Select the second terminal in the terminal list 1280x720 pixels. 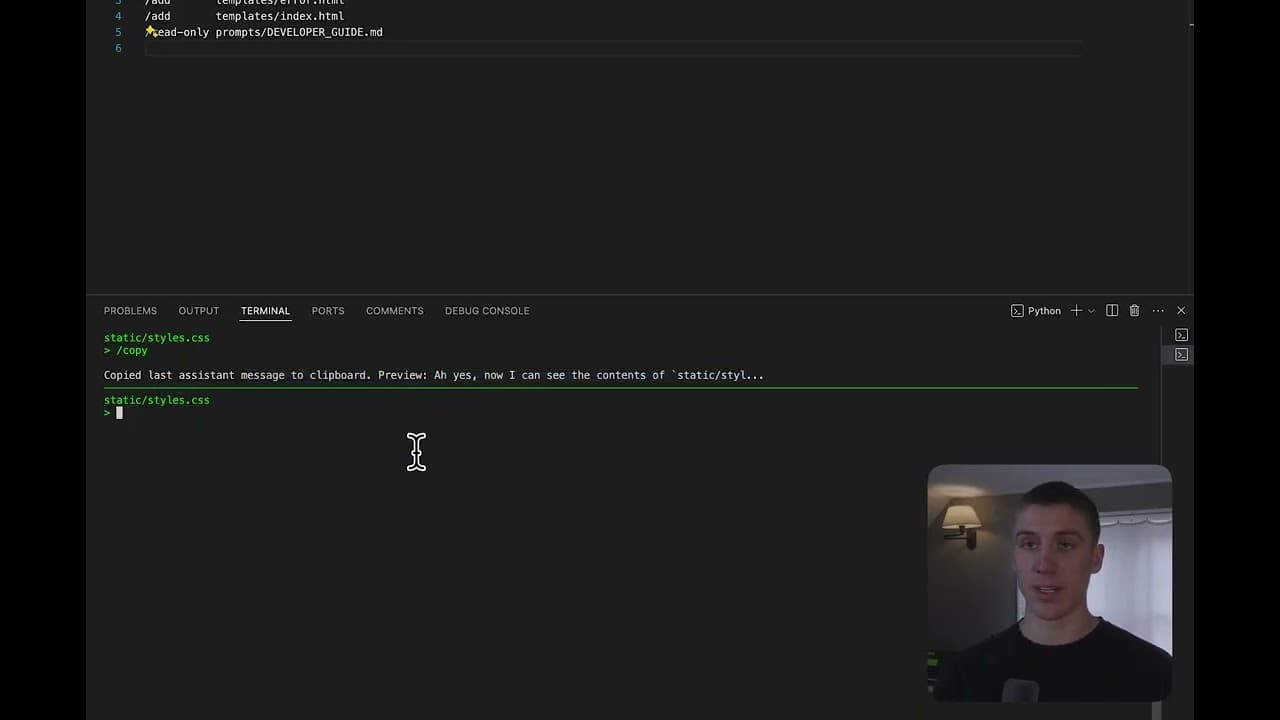pyautogui.click(x=1181, y=354)
